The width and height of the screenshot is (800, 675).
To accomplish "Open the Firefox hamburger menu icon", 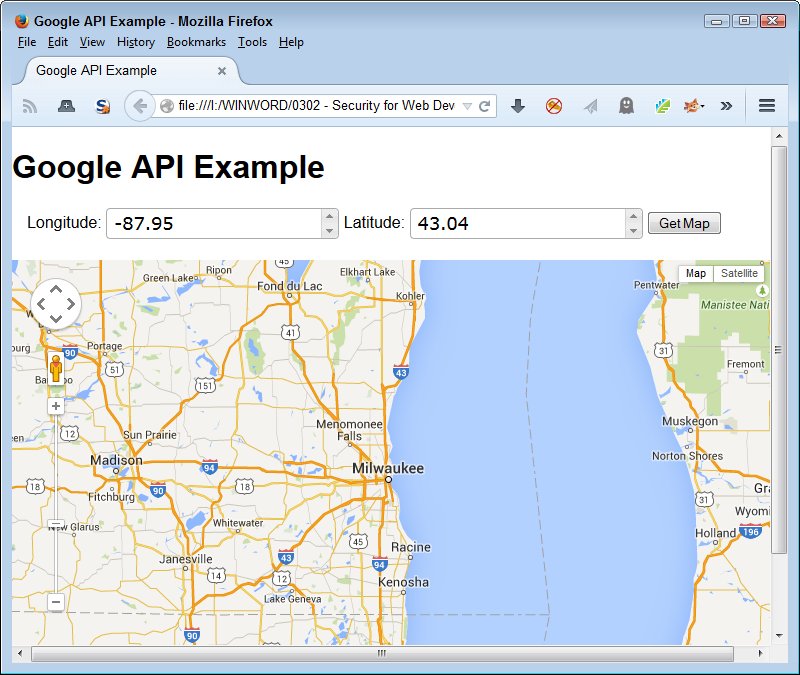I will (766, 105).
